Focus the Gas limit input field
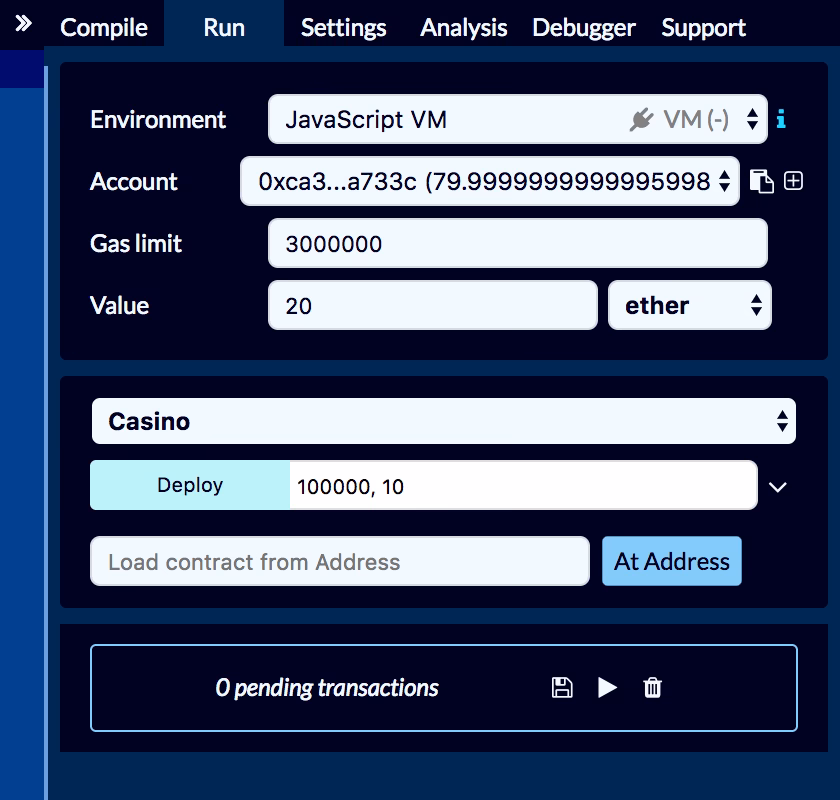The width and height of the screenshot is (840, 800). click(x=517, y=243)
